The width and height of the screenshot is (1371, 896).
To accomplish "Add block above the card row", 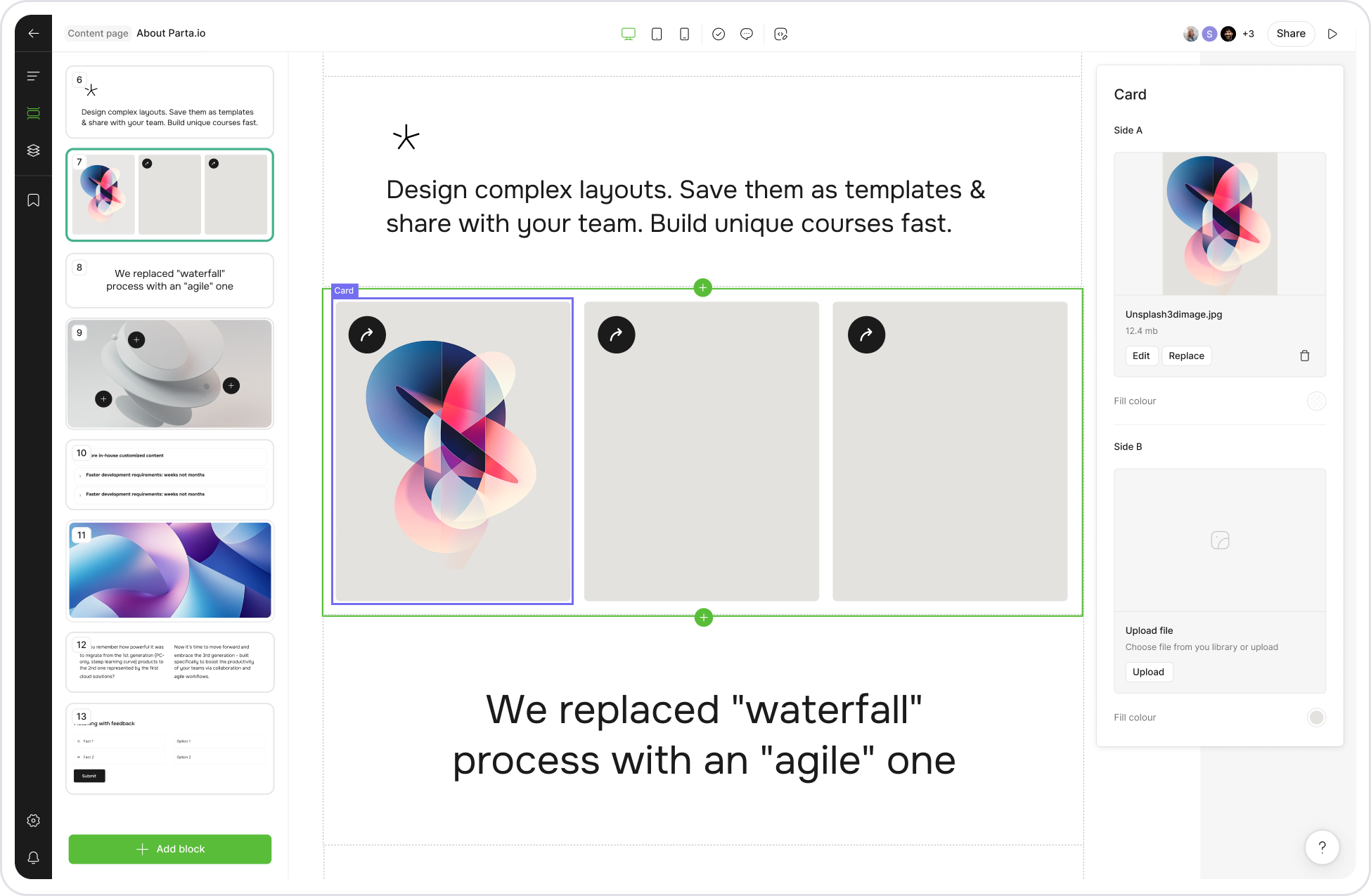I will coord(702,287).
